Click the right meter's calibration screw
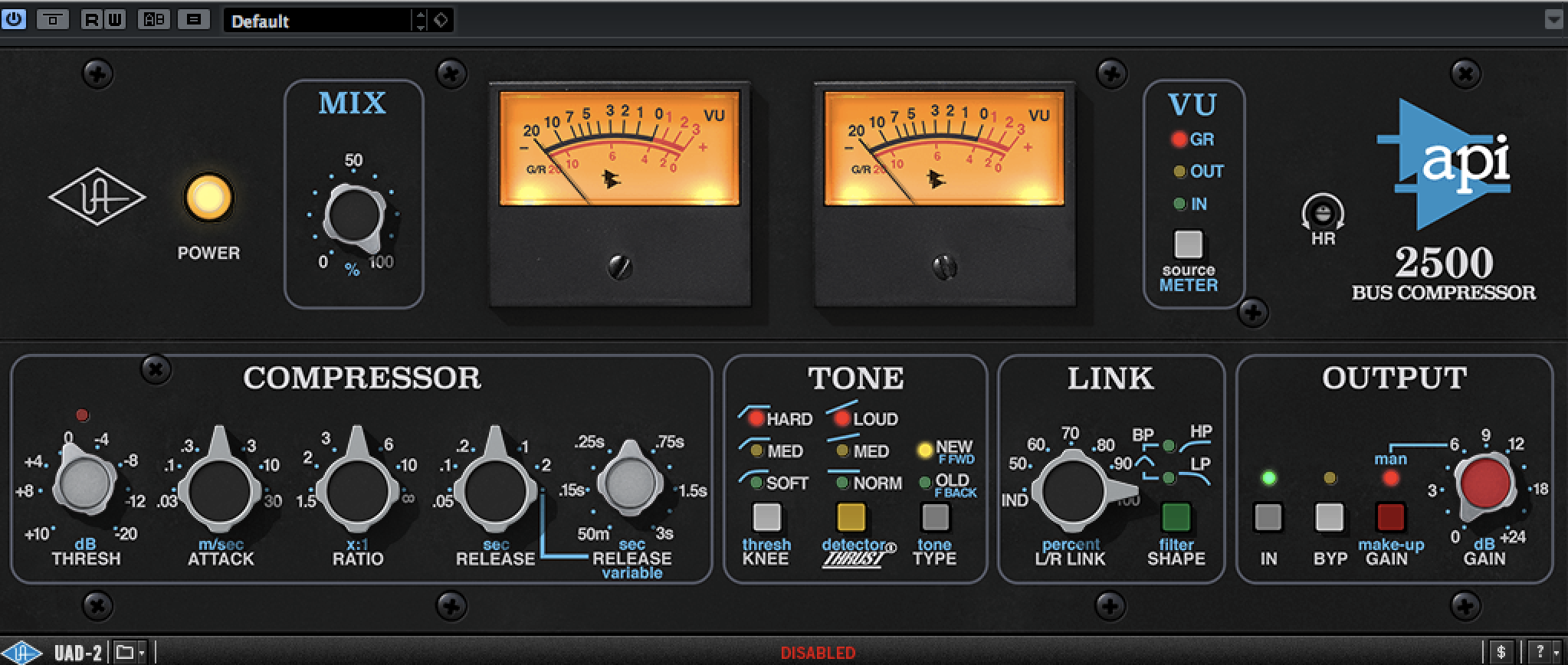Image resolution: width=1568 pixels, height=665 pixels. 944,267
